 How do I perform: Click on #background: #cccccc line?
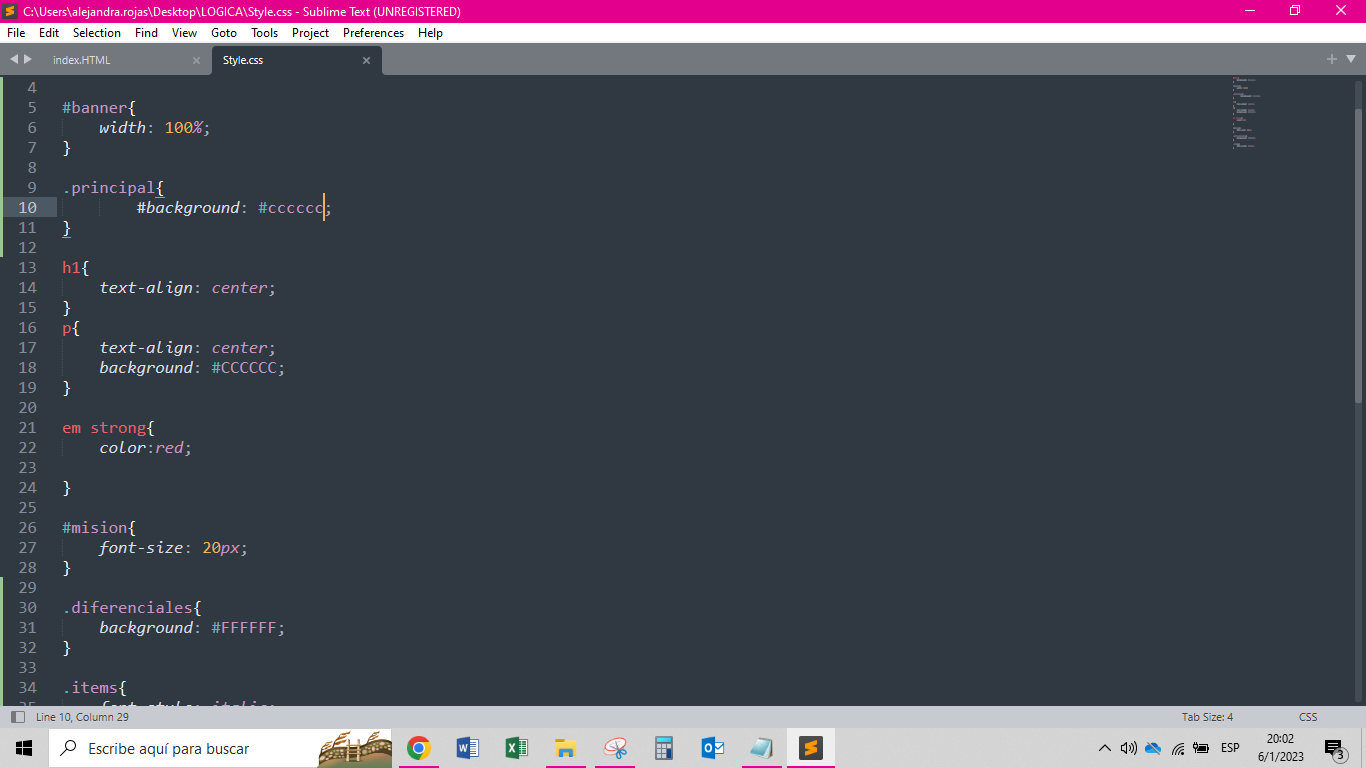tap(233, 208)
